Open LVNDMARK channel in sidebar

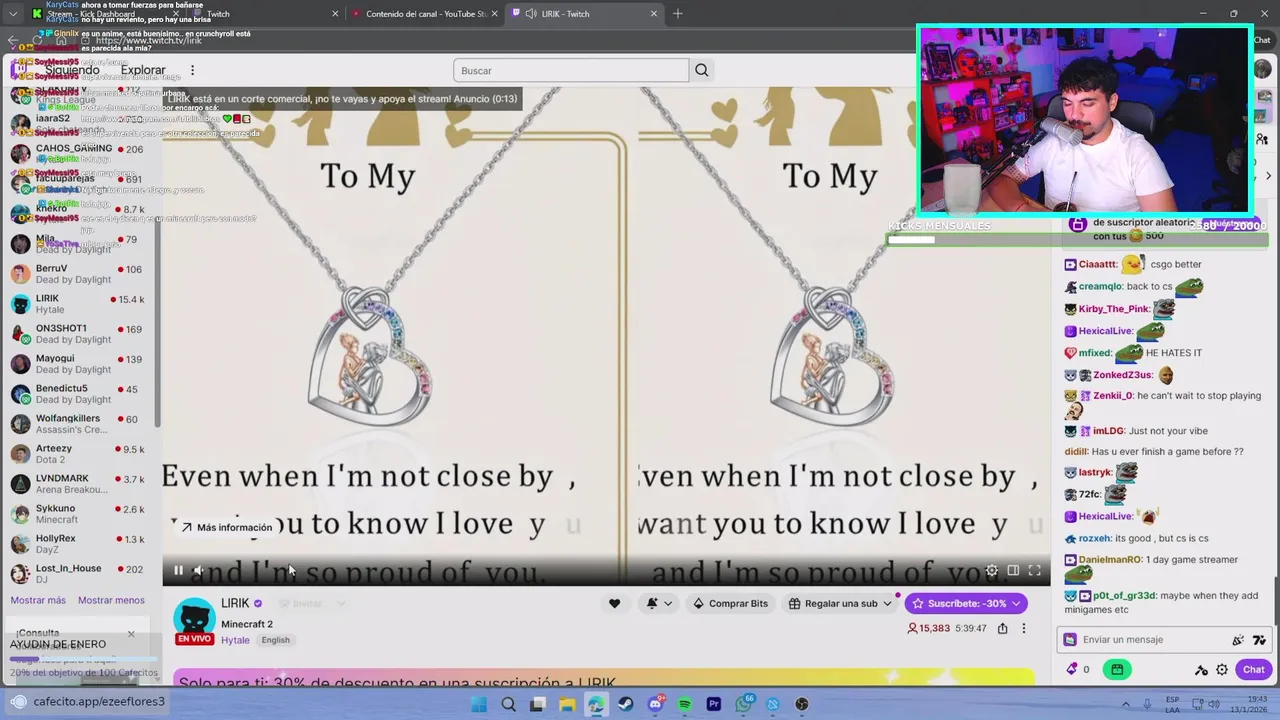(x=78, y=484)
